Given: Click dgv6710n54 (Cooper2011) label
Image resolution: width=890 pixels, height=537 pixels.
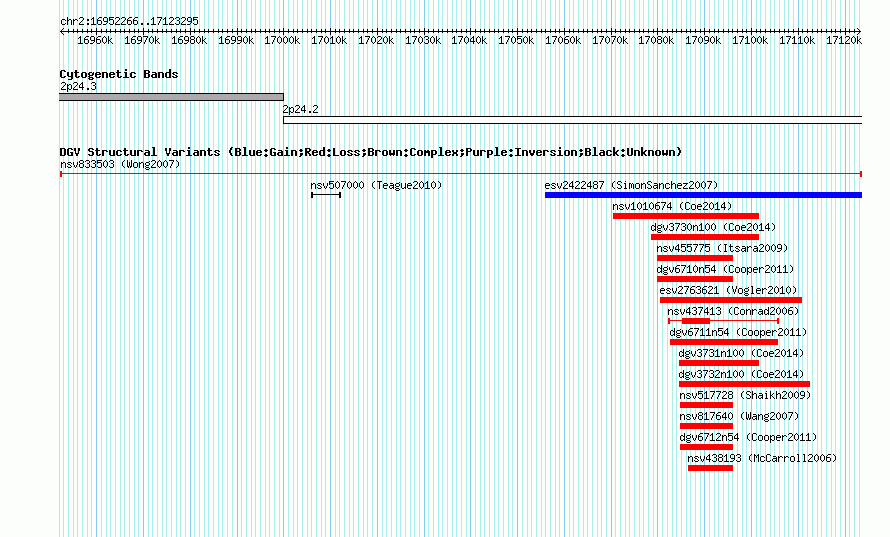Looking at the screenshot, I should point(725,269).
